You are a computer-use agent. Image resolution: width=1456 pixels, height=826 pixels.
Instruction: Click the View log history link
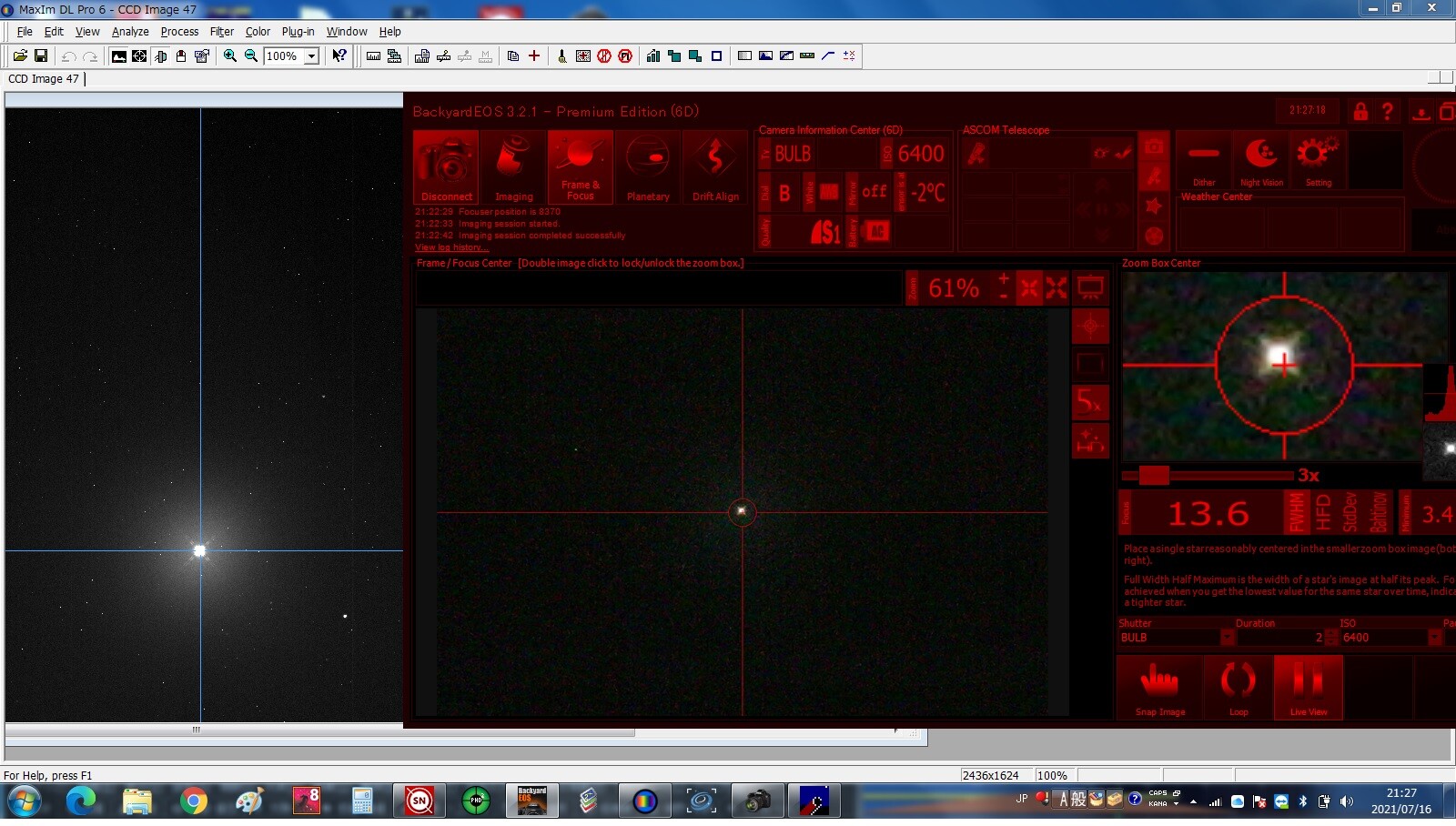click(451, 247)
